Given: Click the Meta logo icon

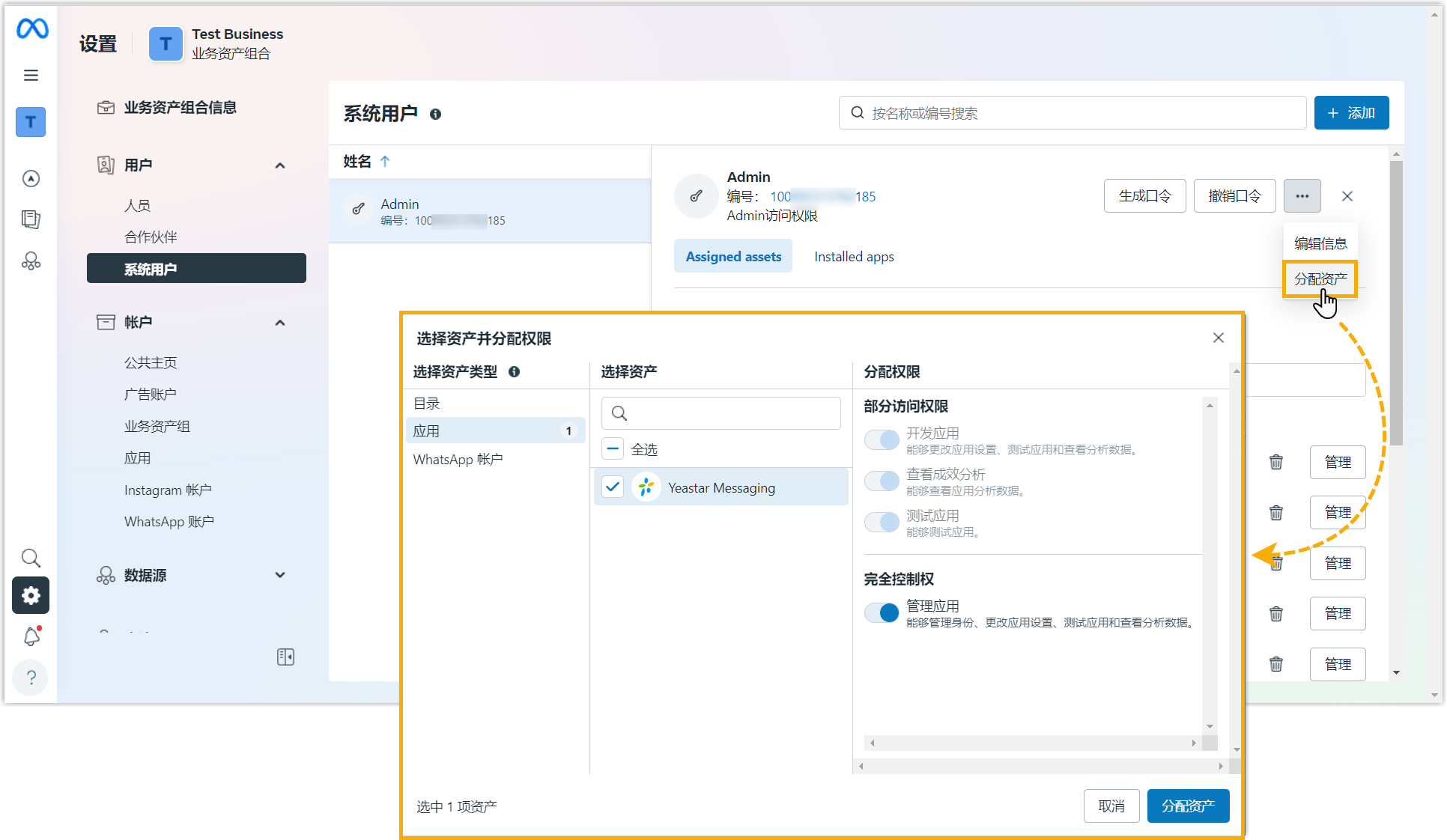Looking at the screenshot, I should coord(32,29).
